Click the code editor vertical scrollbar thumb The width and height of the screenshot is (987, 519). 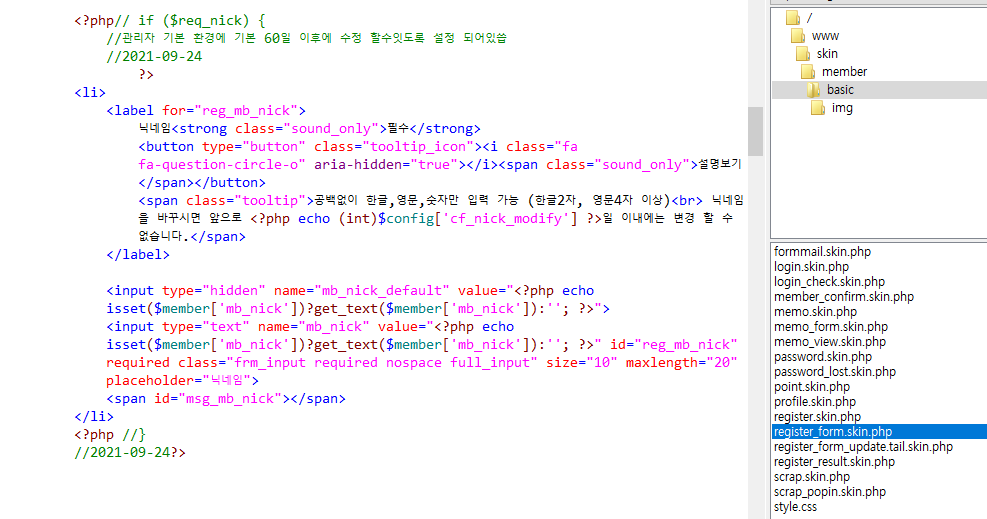pyautogui.click(x=755, y=131)
